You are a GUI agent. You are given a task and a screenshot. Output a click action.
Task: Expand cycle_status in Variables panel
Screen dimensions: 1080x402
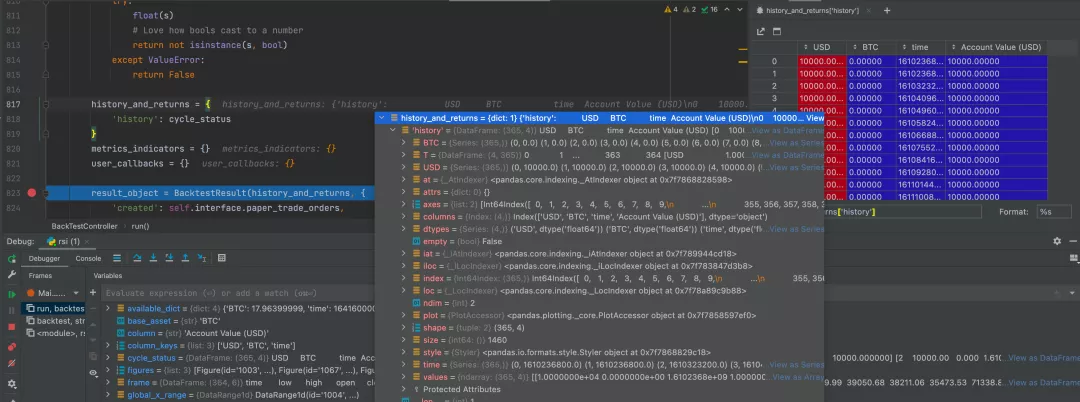pos(108,358)
